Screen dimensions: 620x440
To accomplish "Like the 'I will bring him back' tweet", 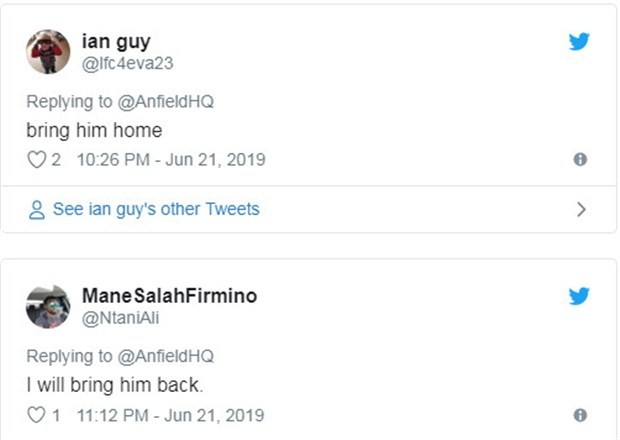I will click(x=36, y=415).
